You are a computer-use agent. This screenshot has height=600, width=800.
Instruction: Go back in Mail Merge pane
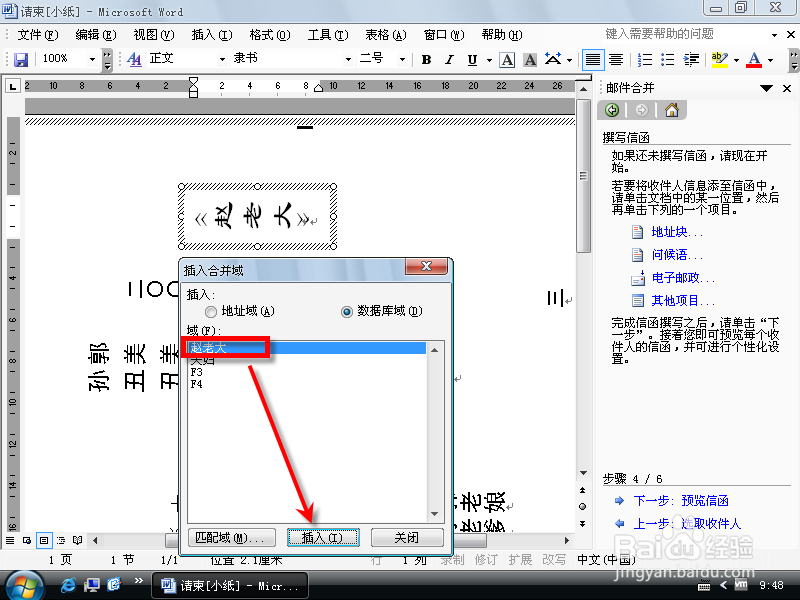coord(612,110)
